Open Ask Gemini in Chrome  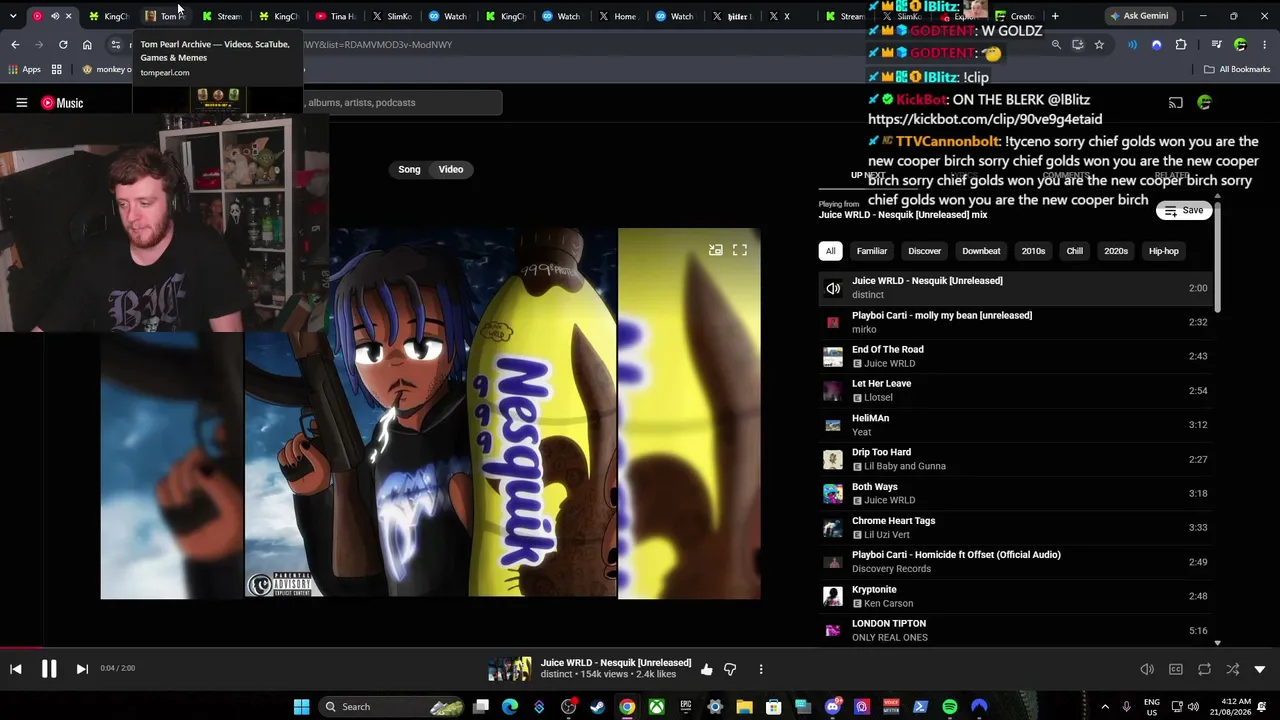click(1138, 16)
